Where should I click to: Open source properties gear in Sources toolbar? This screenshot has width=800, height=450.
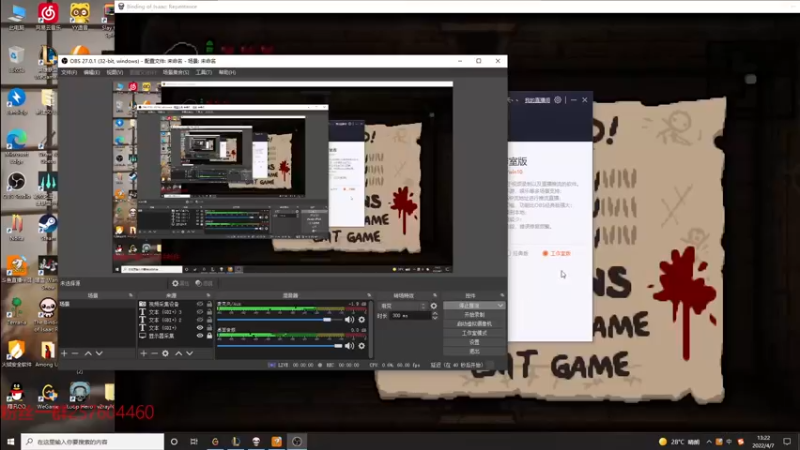tap(165, 353)
